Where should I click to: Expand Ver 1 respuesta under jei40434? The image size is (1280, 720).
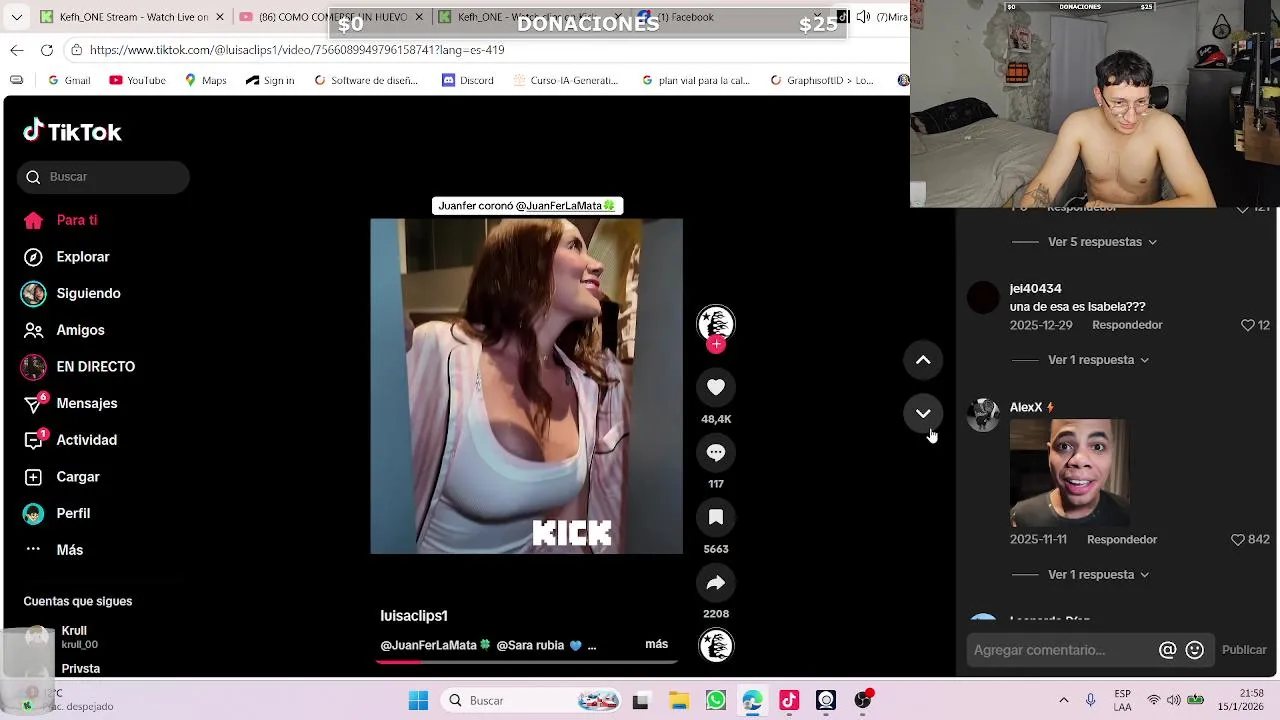(1098, 360)
